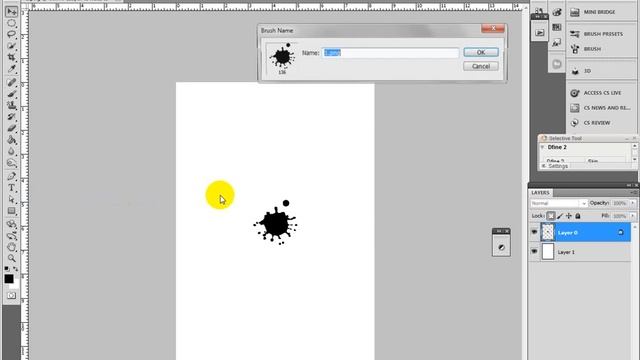Select the Eyedropper tool
The height and width of the screenshot is (360, 640).
[x=11, y=69]
